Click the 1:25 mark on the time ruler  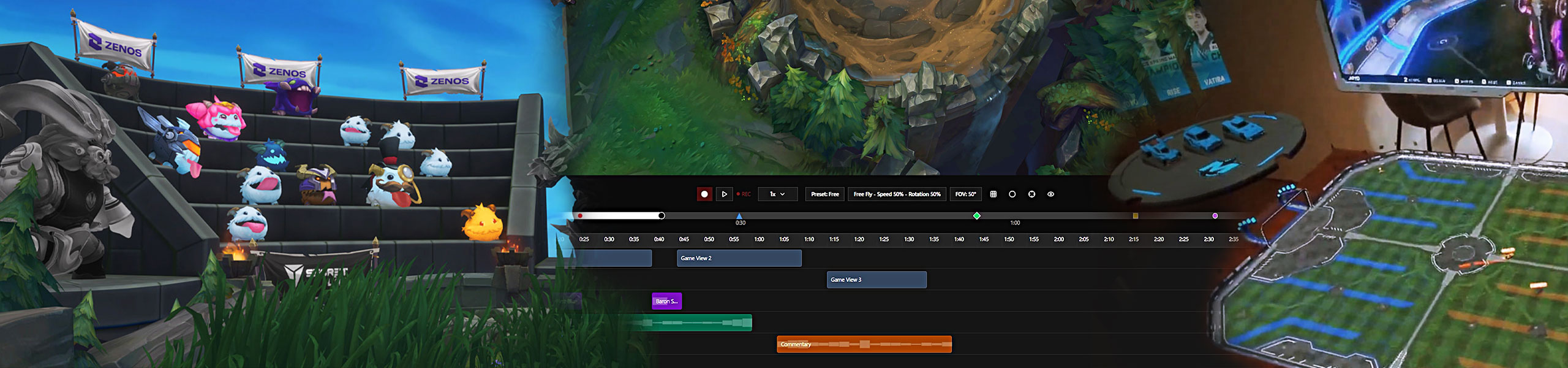[x=884, y=239]
